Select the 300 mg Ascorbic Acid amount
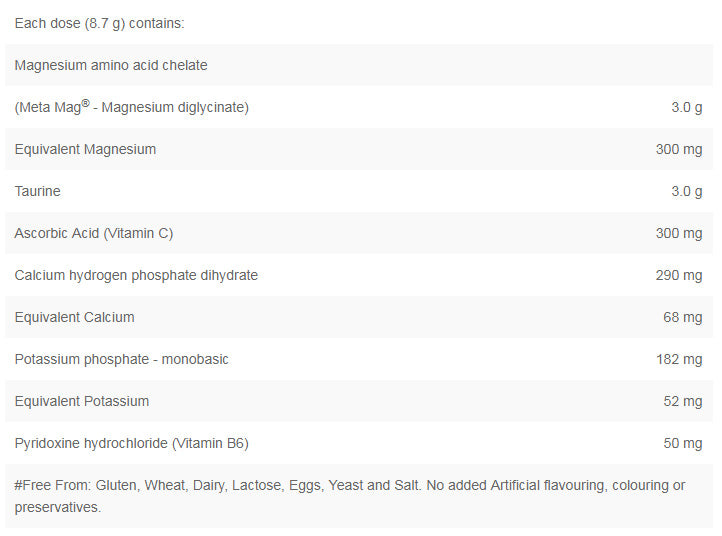Image resolution: width=722 pixels, height=536 pixels. coord(679,233)
